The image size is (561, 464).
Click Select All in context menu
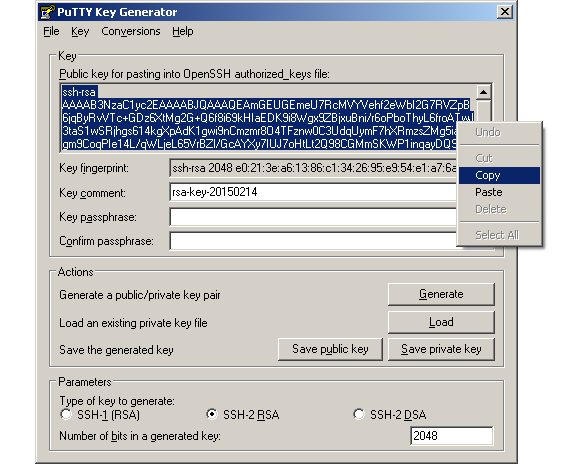499,235
